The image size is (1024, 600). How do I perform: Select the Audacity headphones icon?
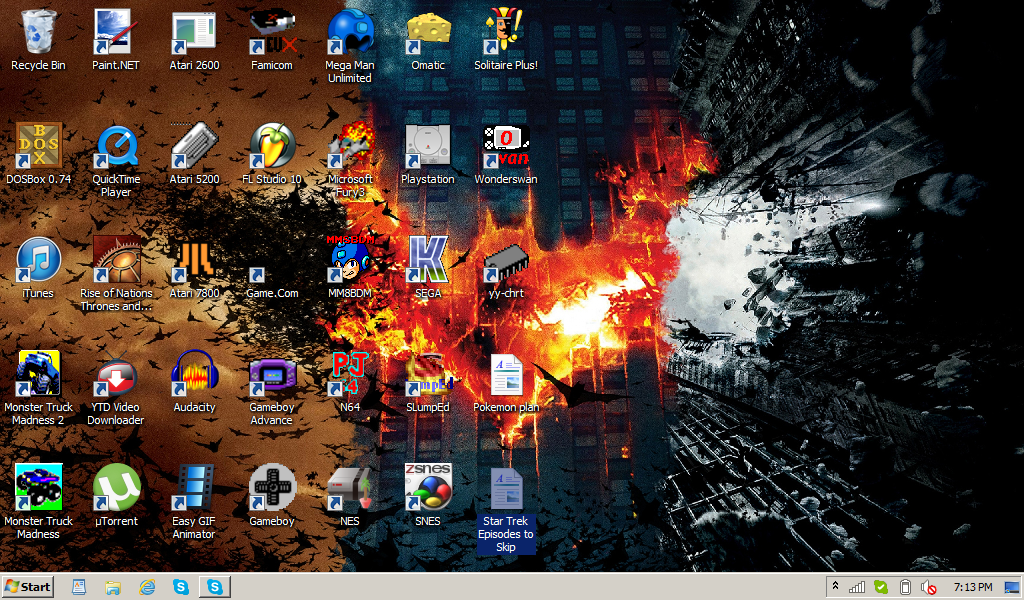coord(194,374)
